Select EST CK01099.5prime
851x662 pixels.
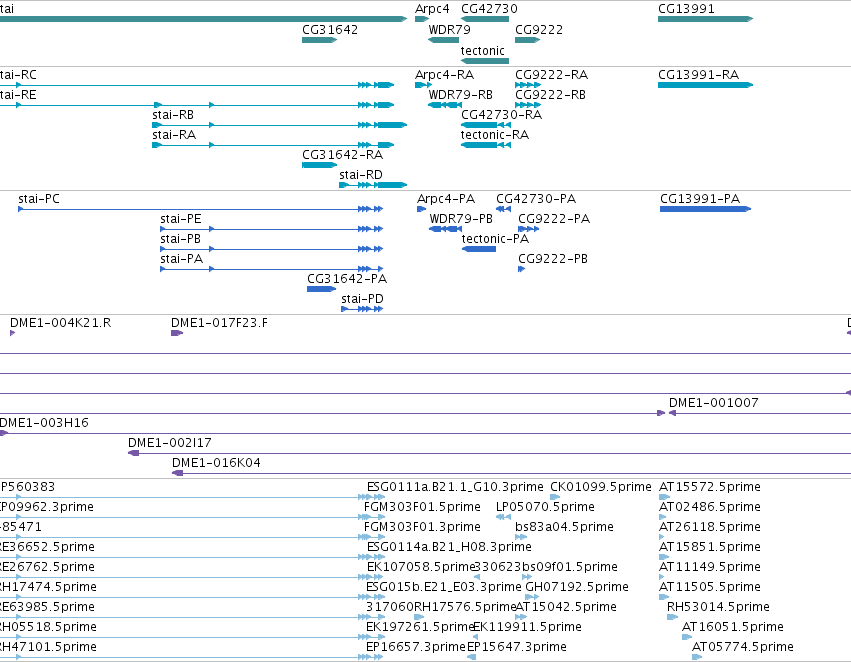point(601,487)
